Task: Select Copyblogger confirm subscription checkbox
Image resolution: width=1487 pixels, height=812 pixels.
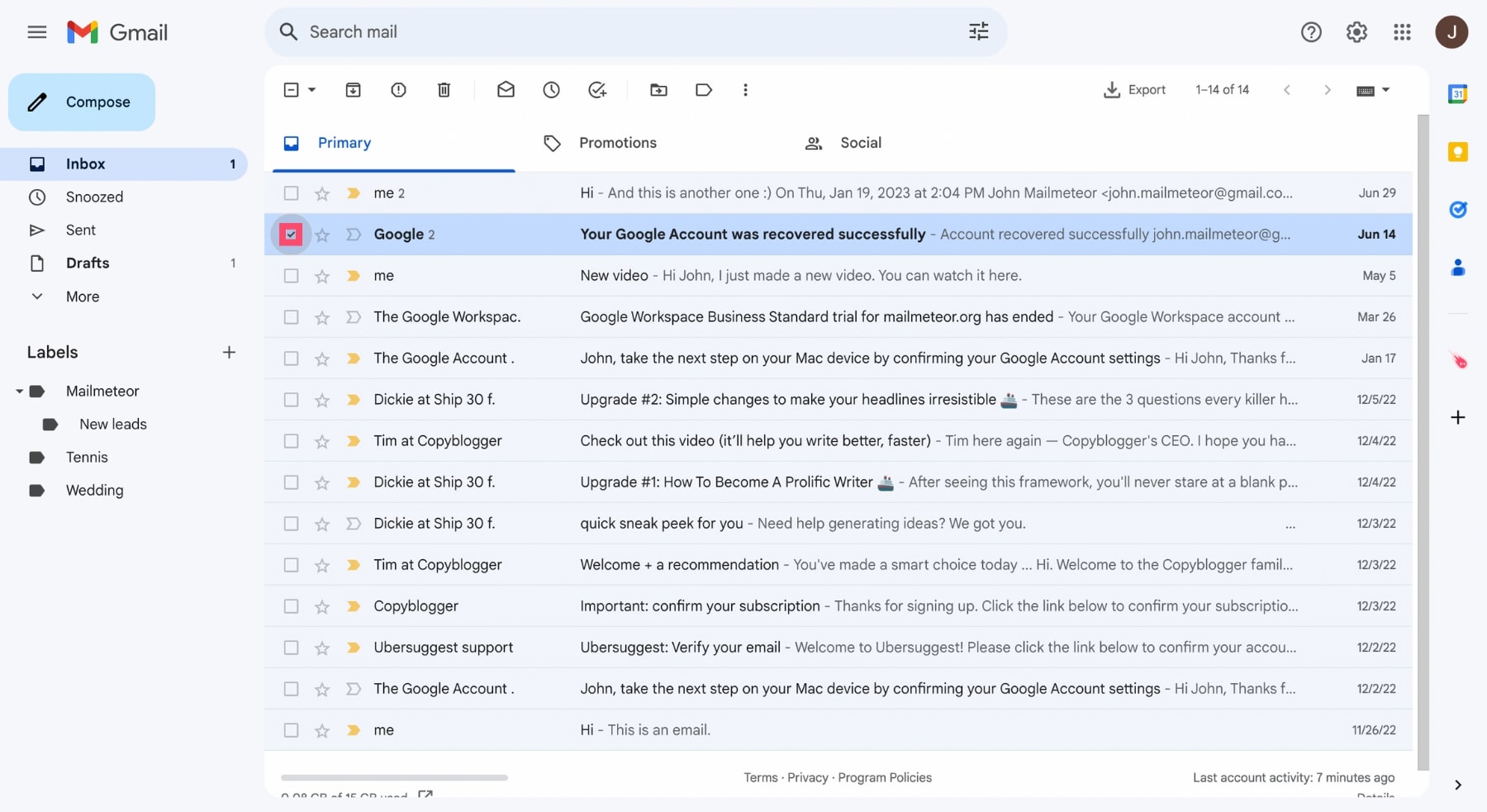Action: [x=291, y=606]
